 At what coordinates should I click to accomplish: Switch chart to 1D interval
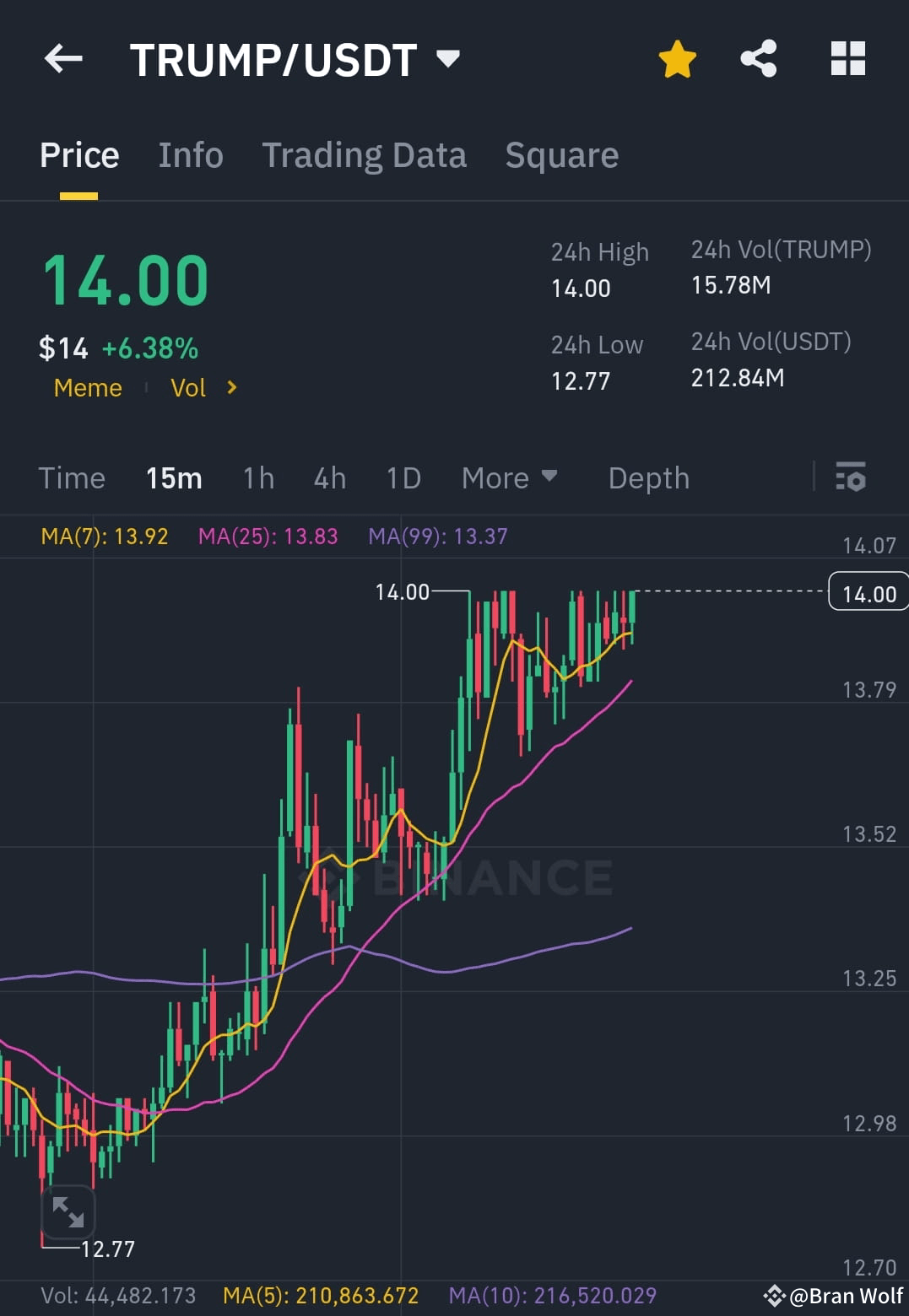coord(403,478)
